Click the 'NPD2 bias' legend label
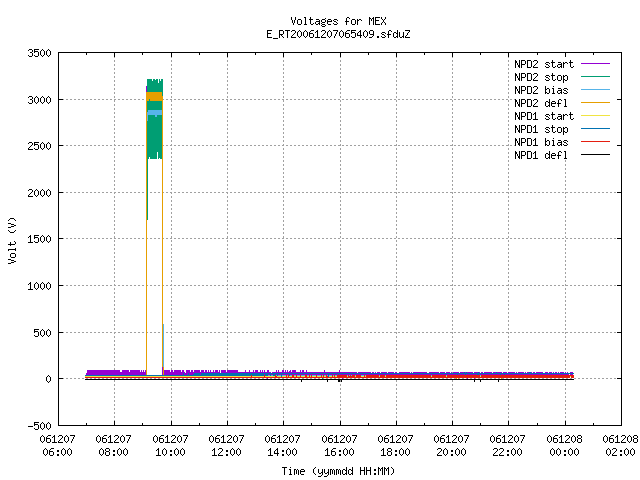Image resolution: width=640 pixels, height=480 pixels. 541,90
